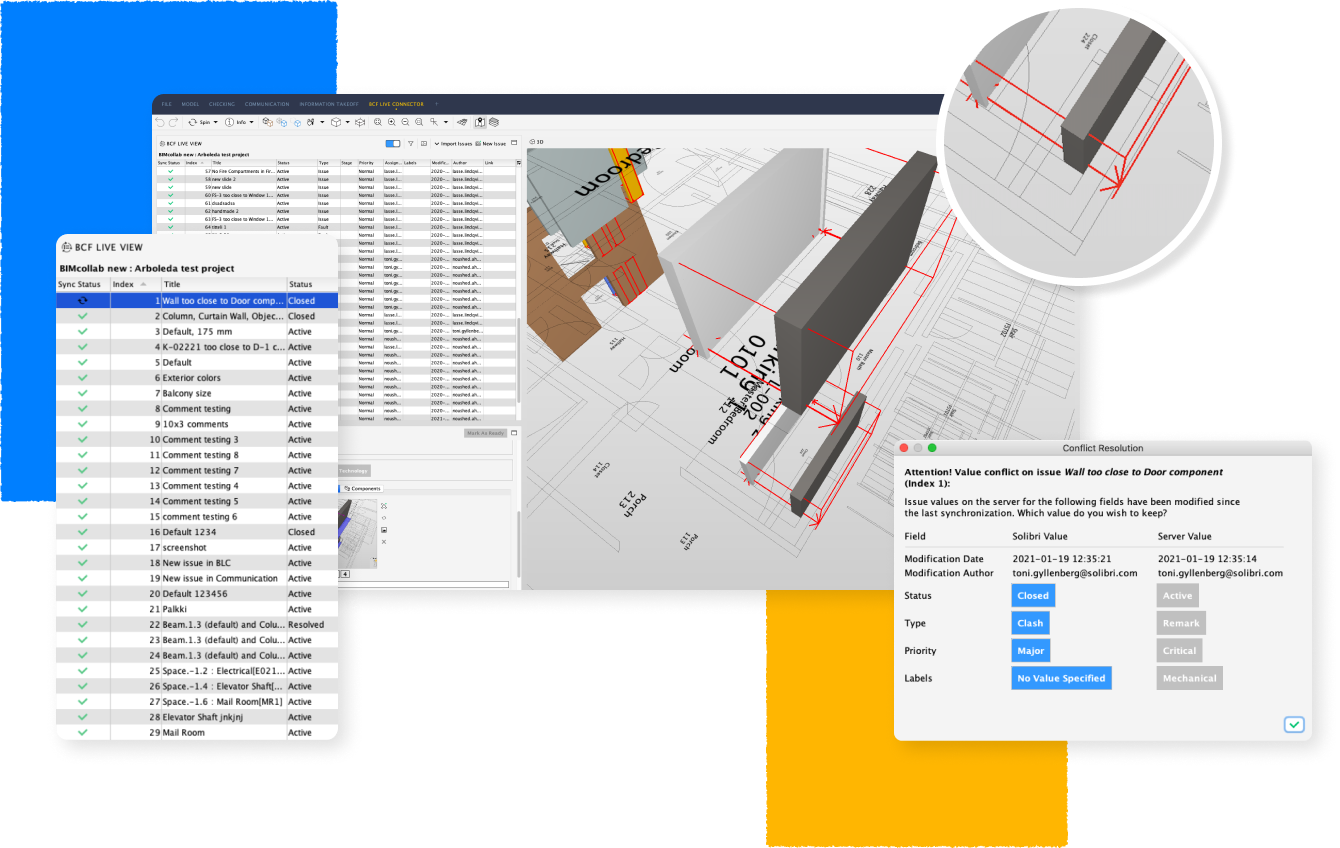
Task: Open the dropdown beside footprints icon
Action: pyautogui.click(x=322, y=122)
